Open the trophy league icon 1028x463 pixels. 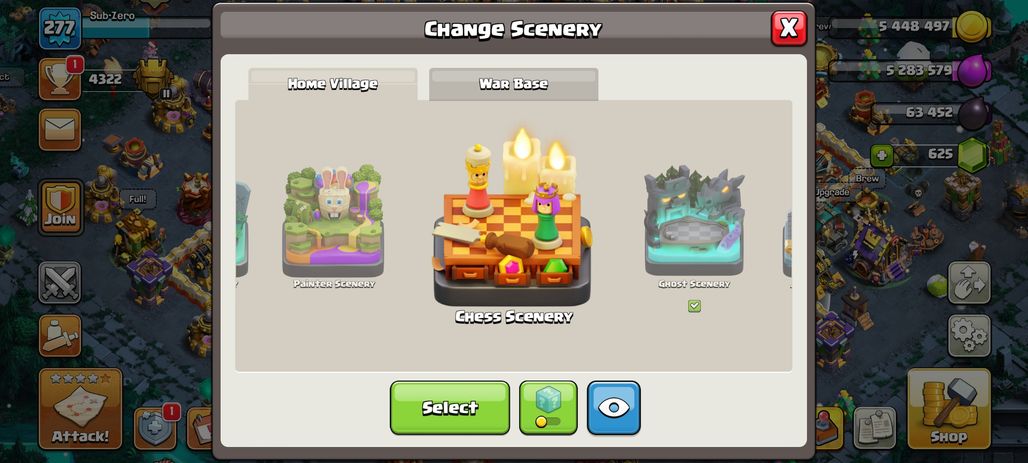[x=60, y=79]
